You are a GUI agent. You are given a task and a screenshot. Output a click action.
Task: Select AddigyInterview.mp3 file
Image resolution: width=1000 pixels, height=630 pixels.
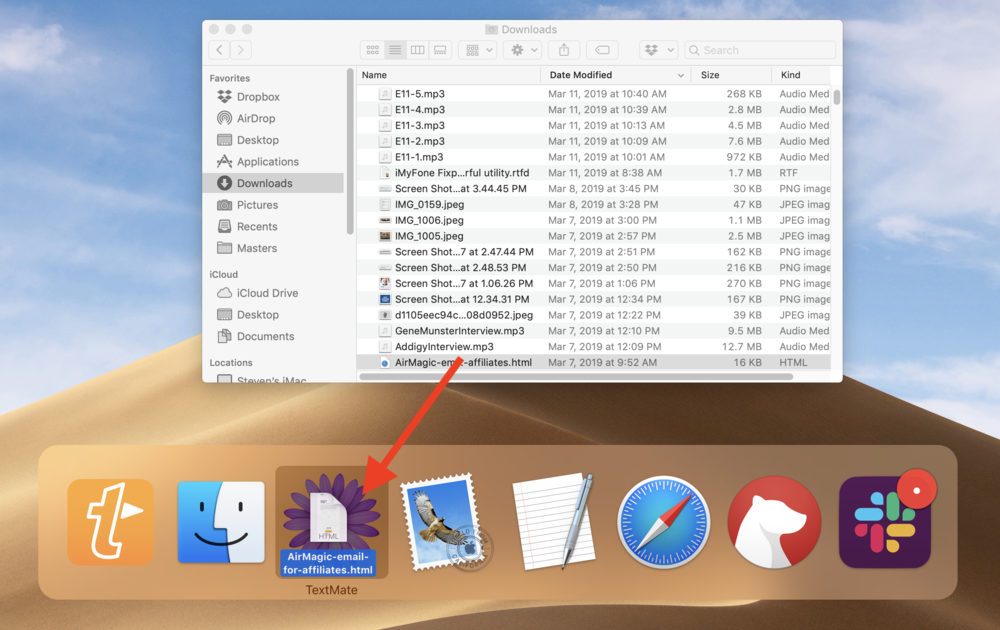tap(594, 347)
